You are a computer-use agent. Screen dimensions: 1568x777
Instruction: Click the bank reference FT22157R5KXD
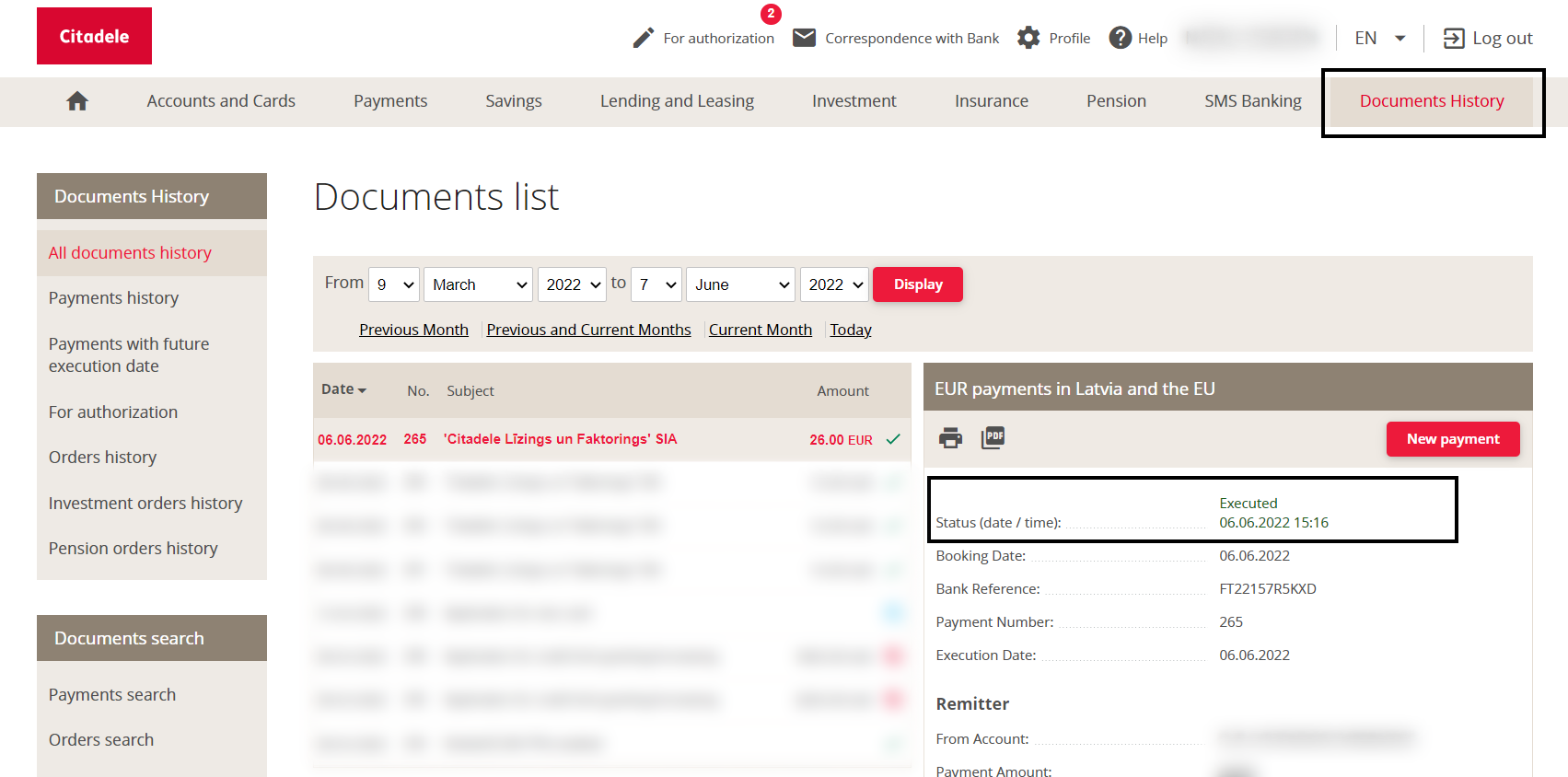tap(1268, 589)
